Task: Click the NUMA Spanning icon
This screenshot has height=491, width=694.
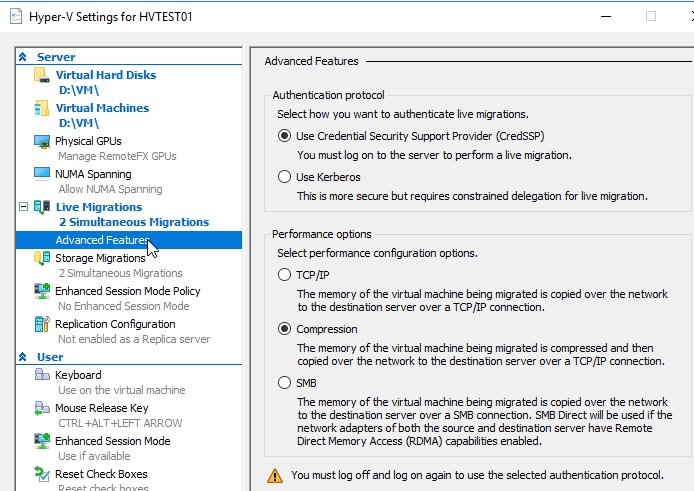Action: (x=41, y=174)
